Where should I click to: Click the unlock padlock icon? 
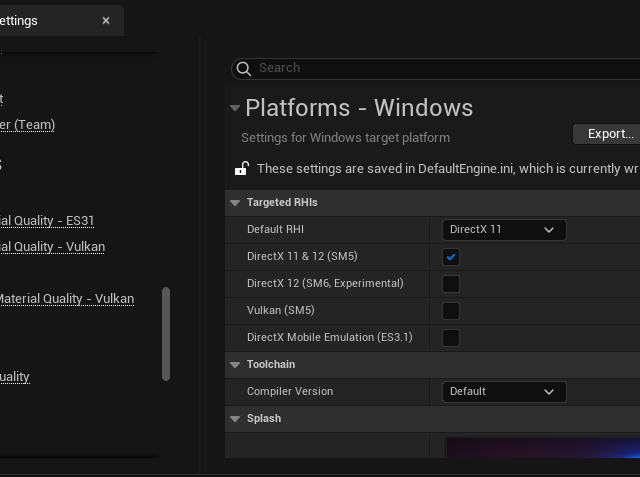tap(241, 169)
